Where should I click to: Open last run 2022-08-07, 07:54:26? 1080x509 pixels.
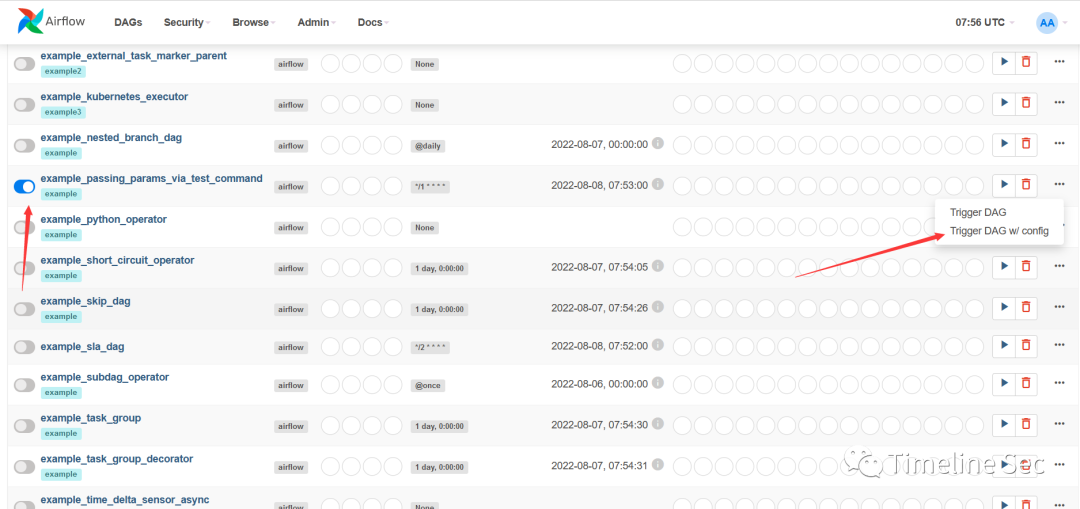599,308
